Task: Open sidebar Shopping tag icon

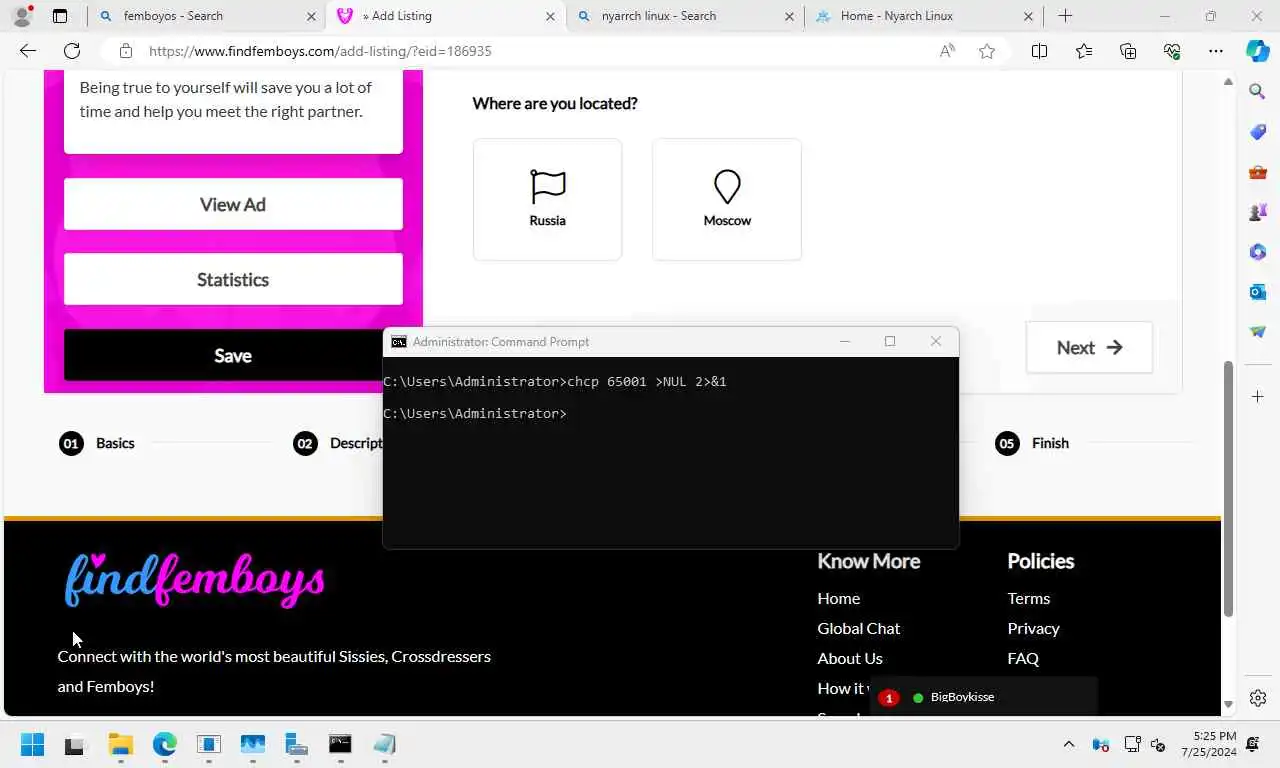Action: click(1258, 132)
